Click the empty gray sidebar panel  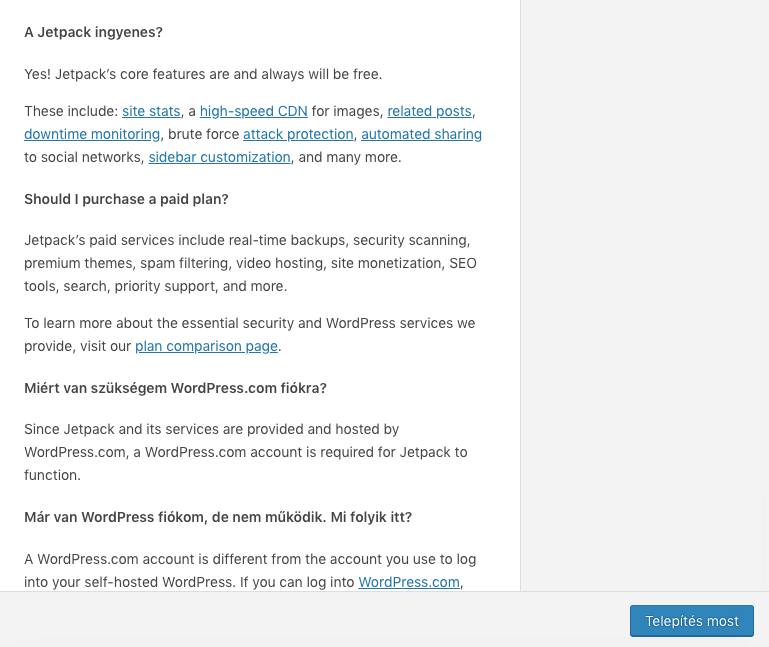(x=645, y=295)
